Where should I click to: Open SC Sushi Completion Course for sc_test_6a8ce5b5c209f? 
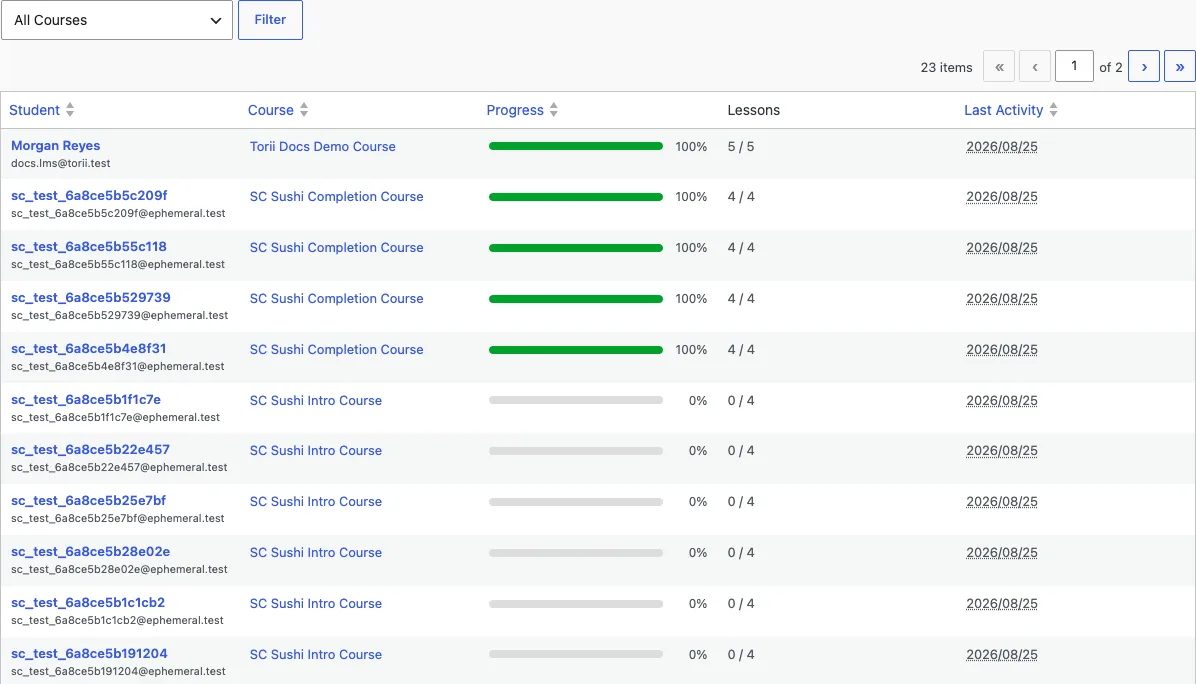336,197
